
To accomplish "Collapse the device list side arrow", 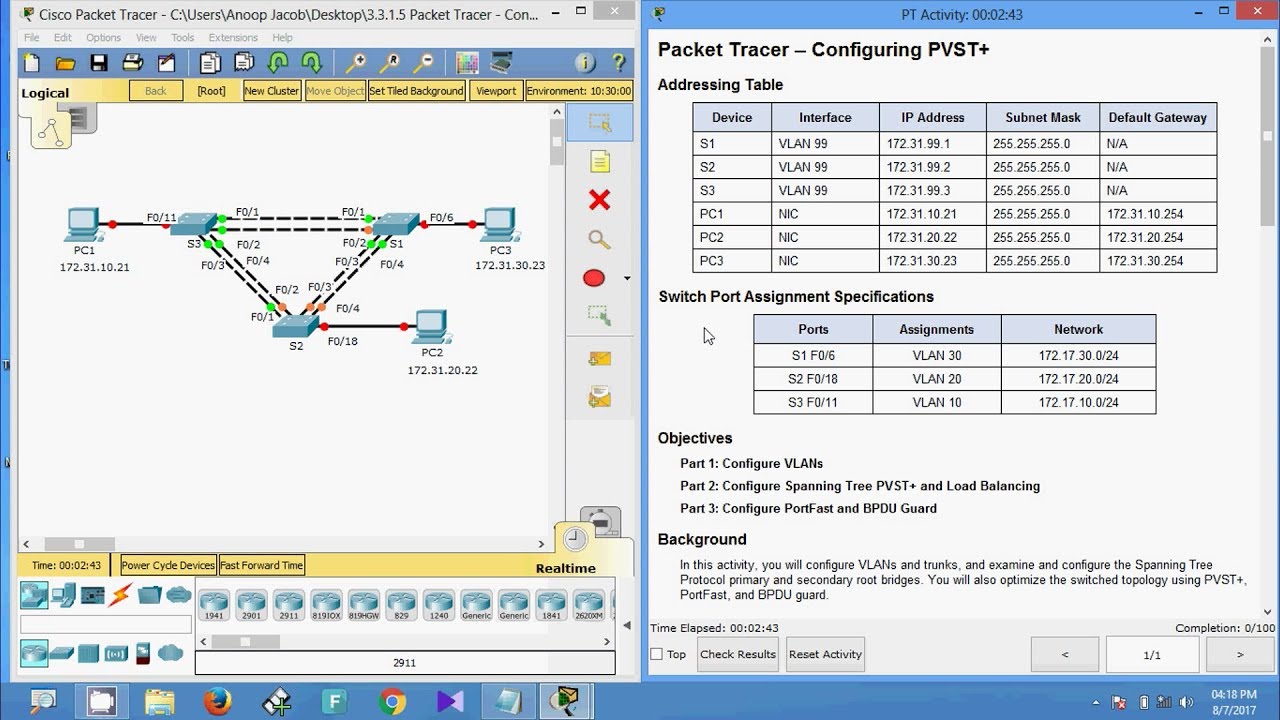I will coord(627,626).
